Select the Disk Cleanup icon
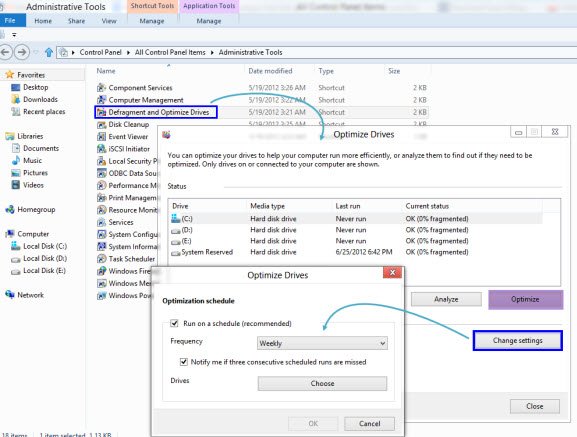 (x=102, y=125)
